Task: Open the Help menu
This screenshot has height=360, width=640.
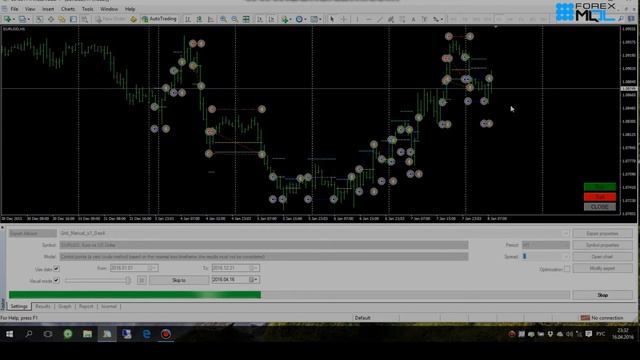Action: 130,9
